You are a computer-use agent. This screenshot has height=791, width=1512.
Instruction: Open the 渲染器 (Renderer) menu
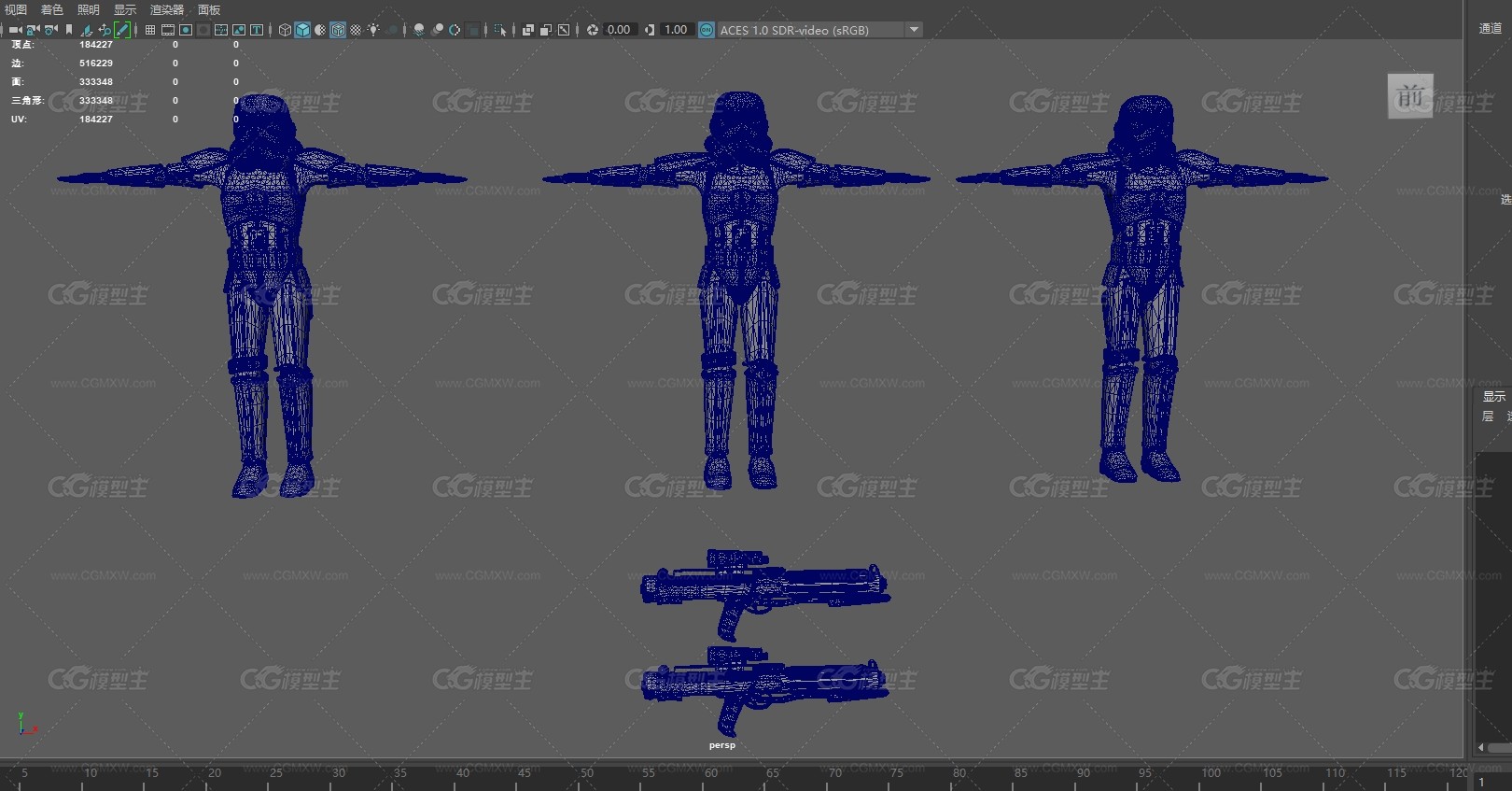(x=167, y=9)
